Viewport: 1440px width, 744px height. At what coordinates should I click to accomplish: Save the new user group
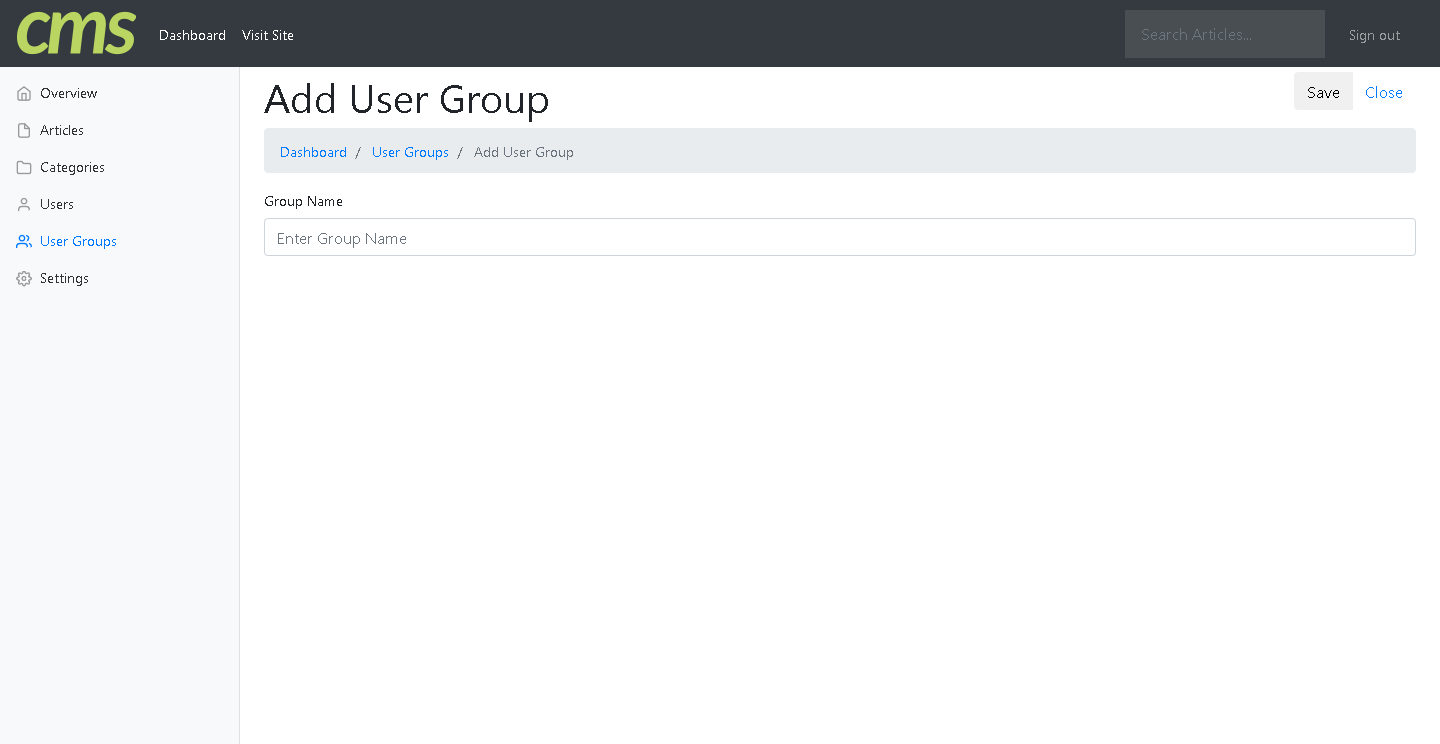1322,92
